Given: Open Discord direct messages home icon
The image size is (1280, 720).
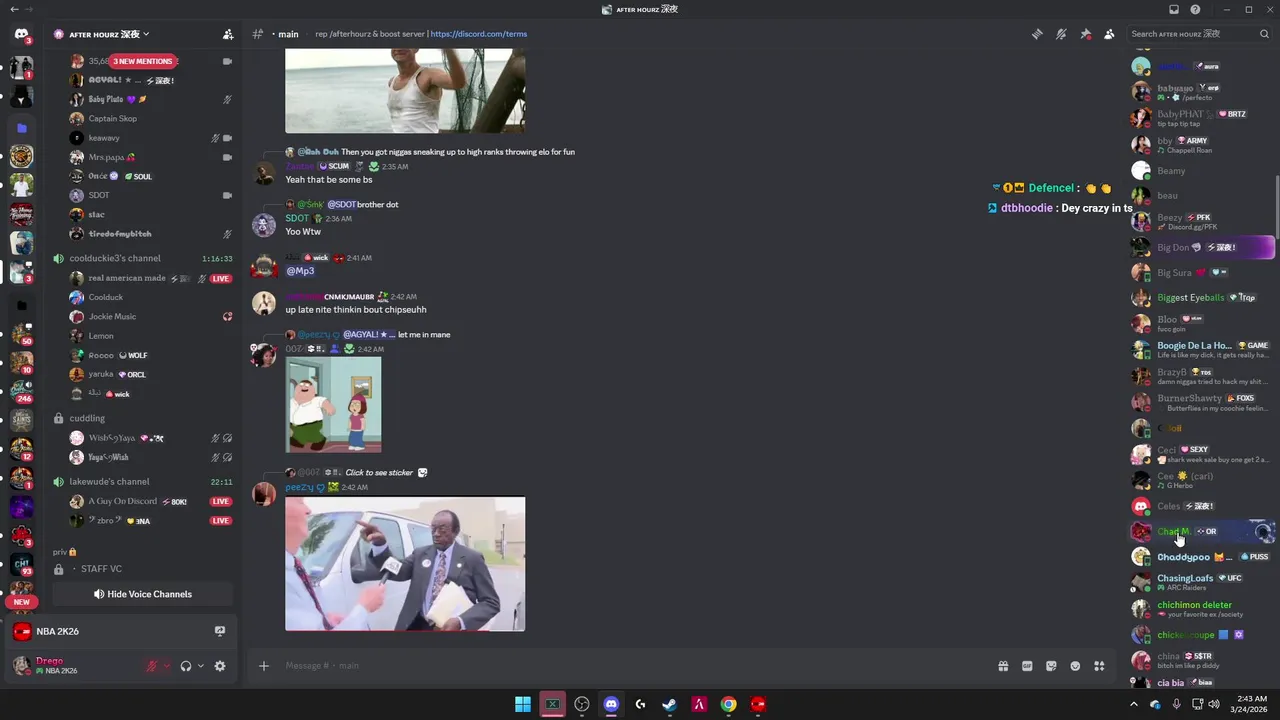Looking at the screenshot, I should (21, 34).
